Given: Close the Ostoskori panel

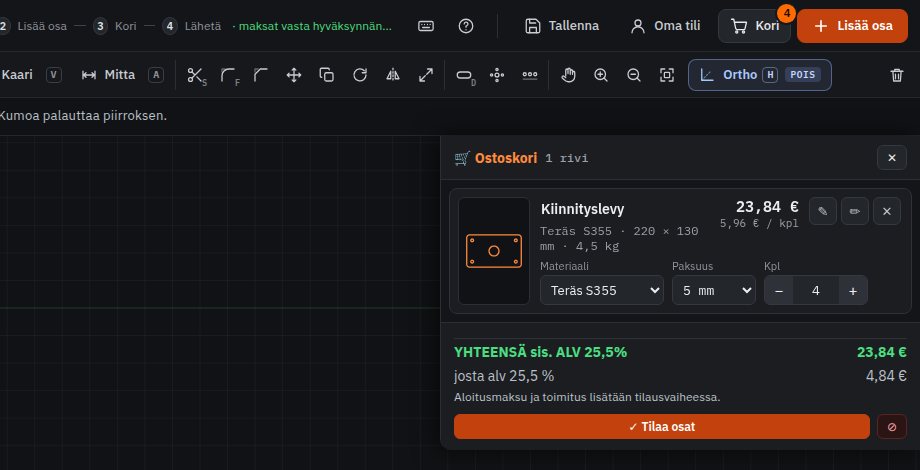Looking at the screenshot, I should pos(892,158).
